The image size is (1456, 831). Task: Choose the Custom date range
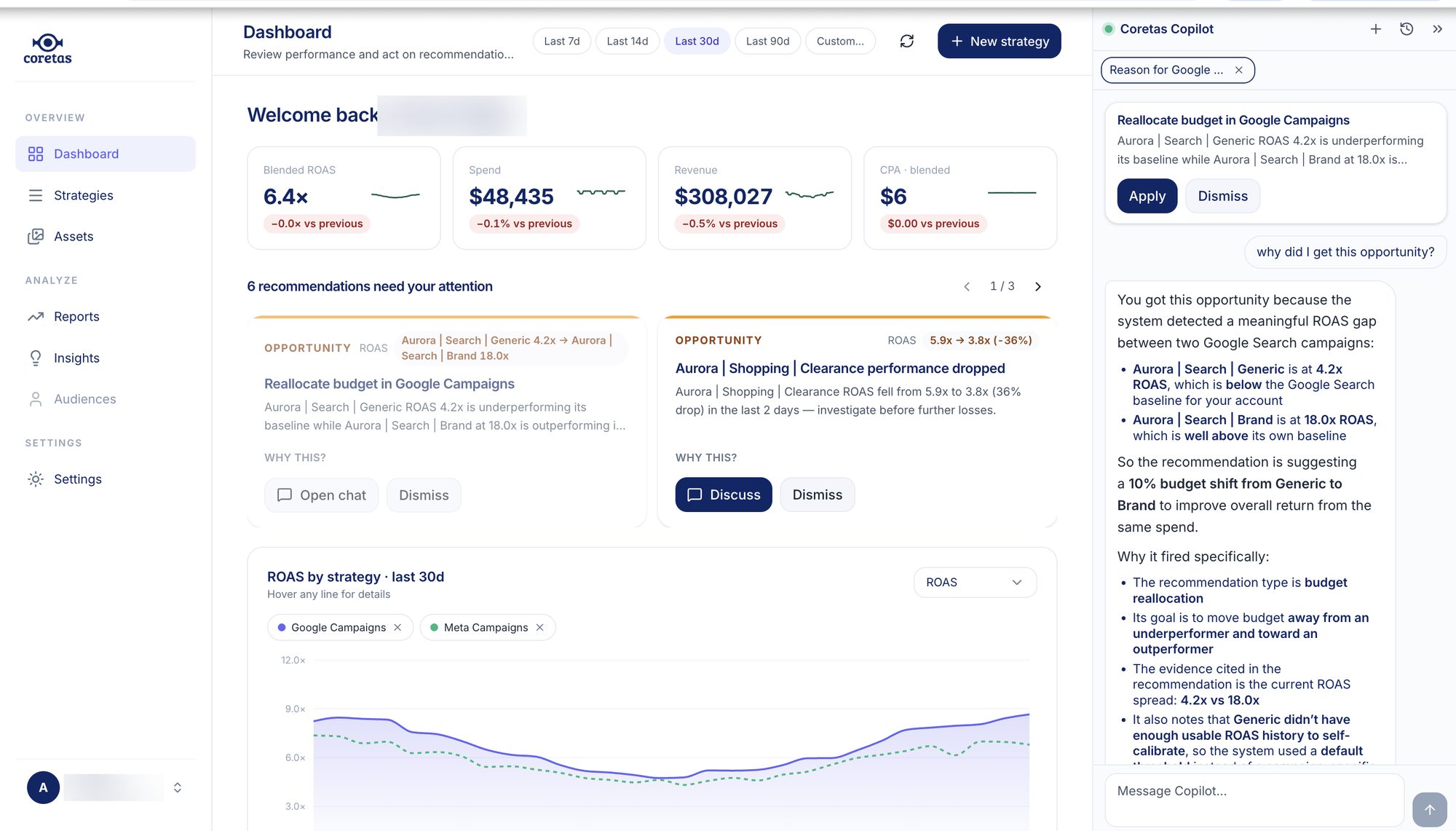pos(840,41)
